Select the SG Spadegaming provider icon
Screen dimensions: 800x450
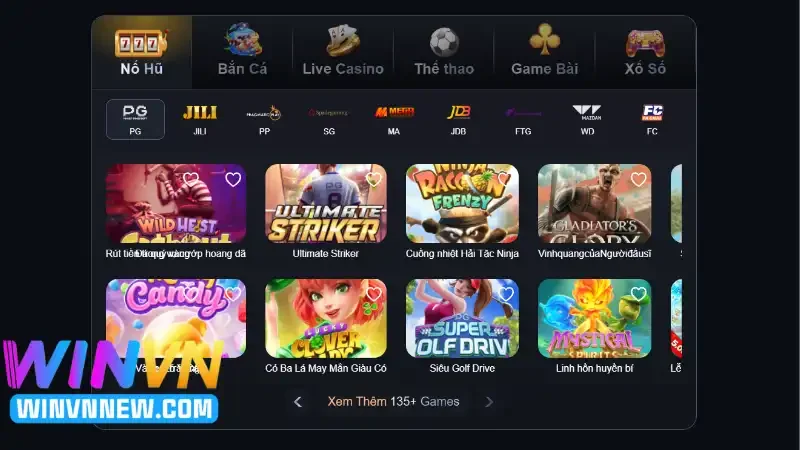point(329,119)
